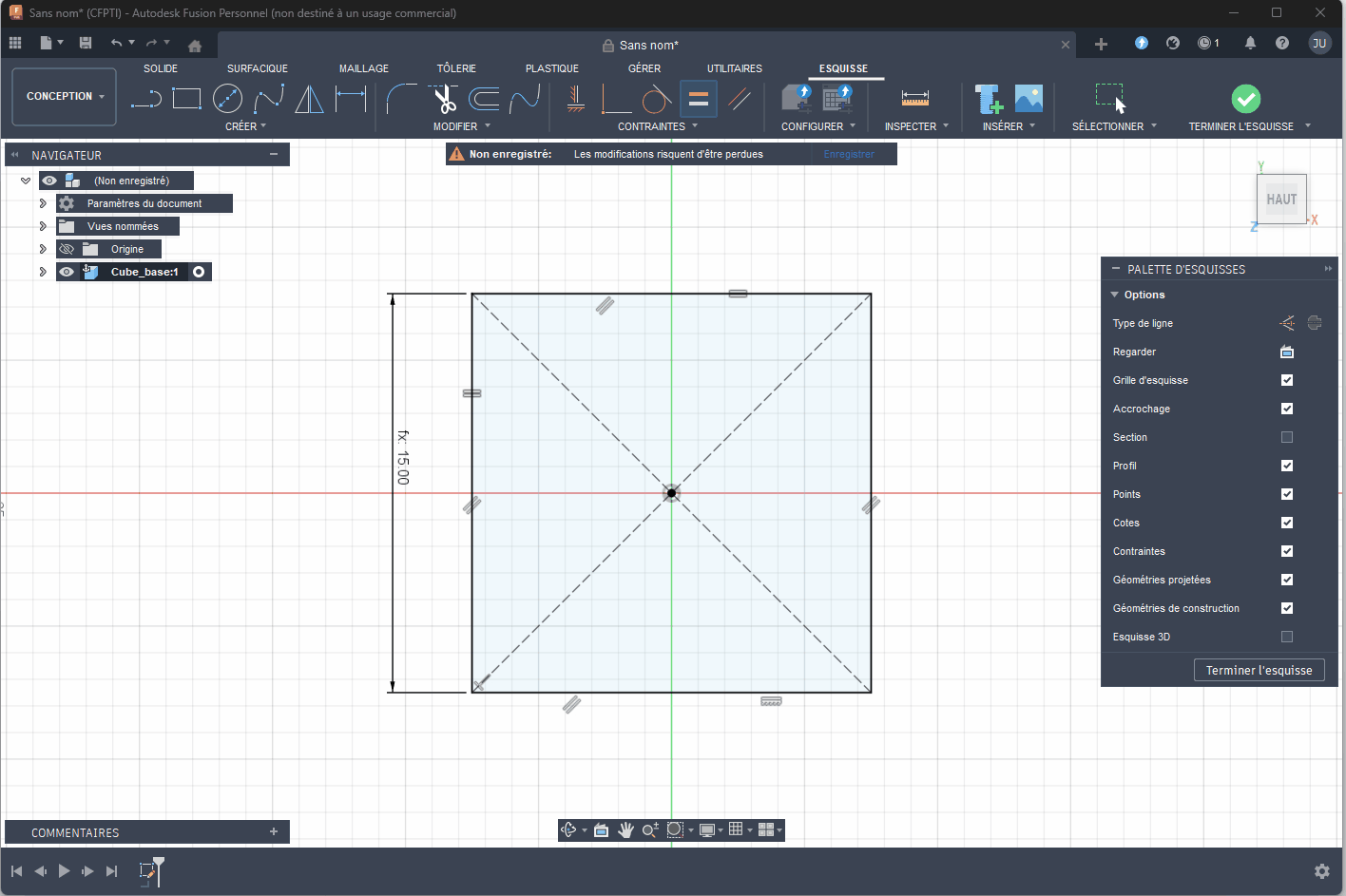Click Enregistrer in the unsaved changes banner
The image size is (1346, 896).
[849, 153]
